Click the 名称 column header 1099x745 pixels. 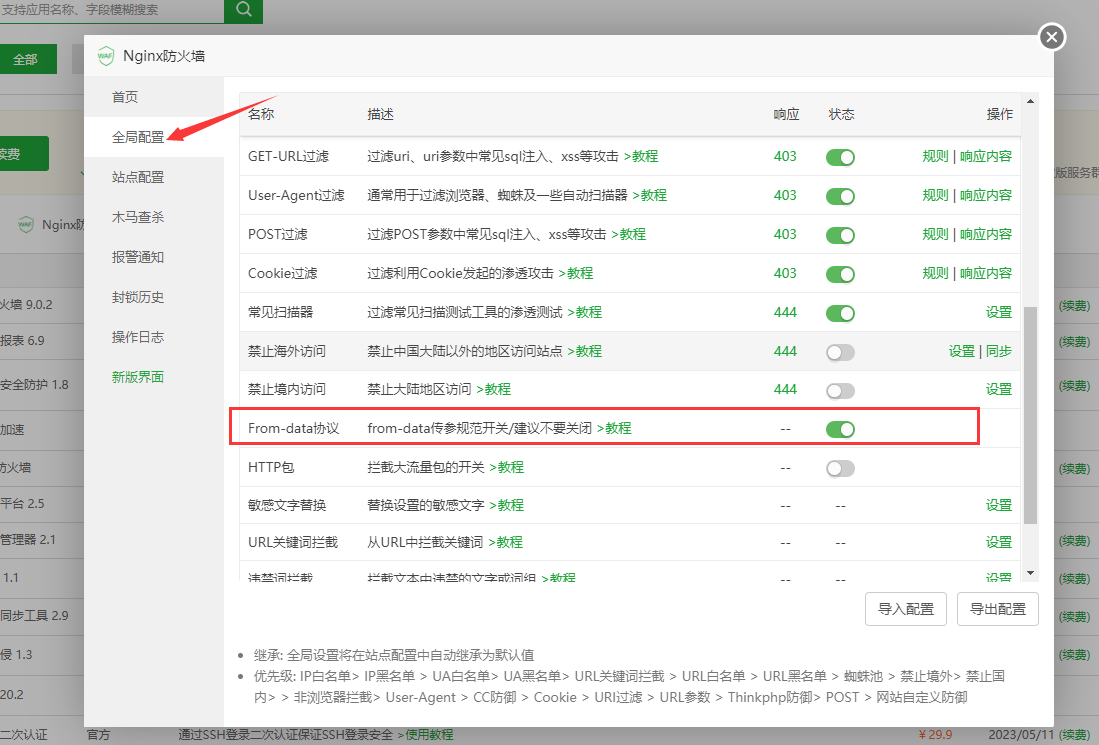(261, 114)
